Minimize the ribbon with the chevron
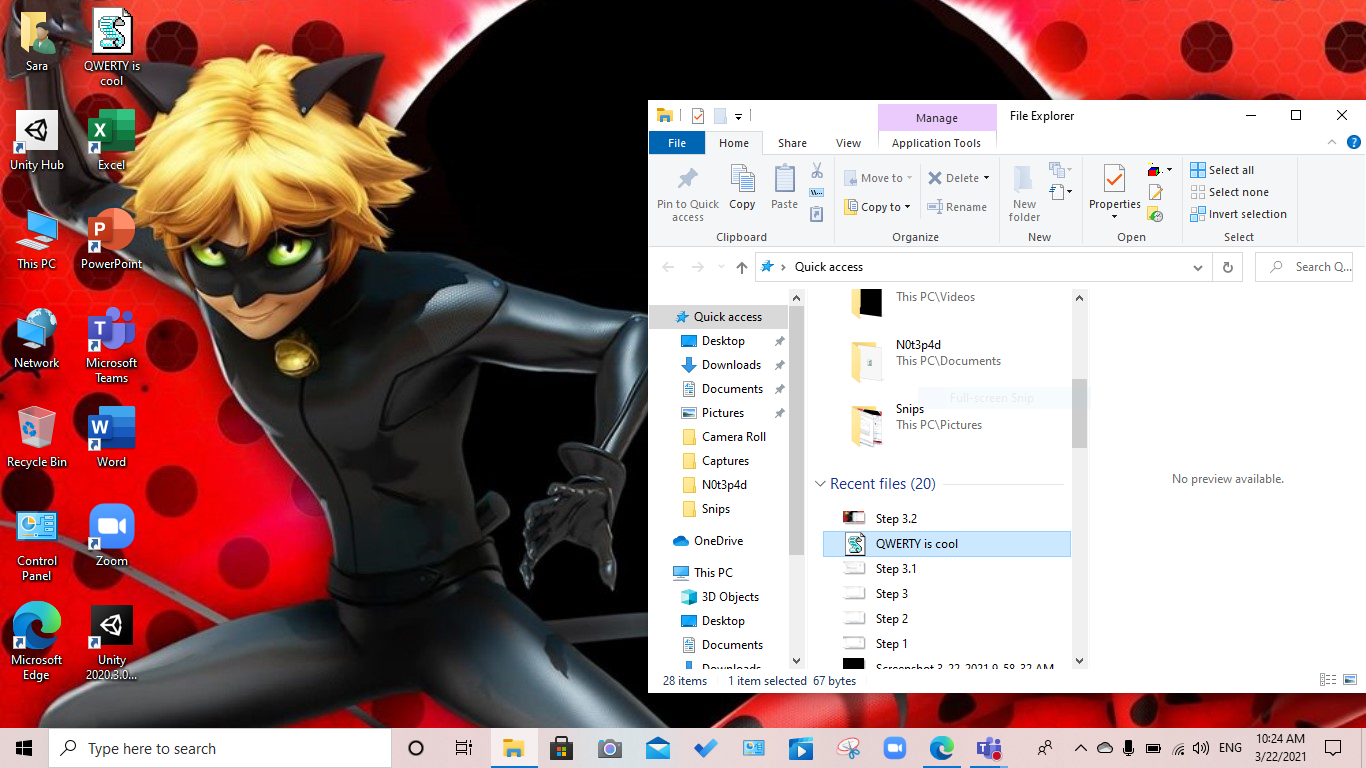 pos(1331,143)
